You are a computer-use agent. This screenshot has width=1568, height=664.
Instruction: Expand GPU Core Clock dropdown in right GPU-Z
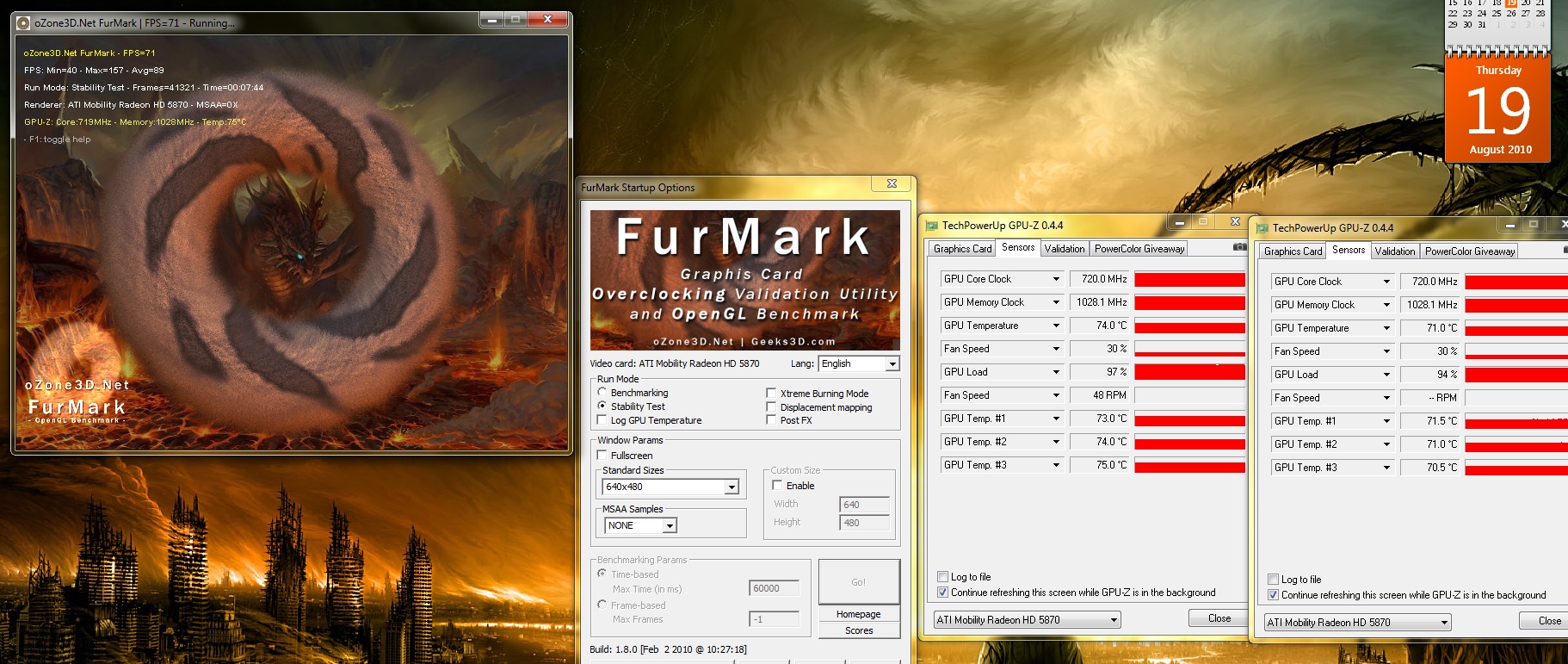pyautogui.click(x=1386, y=282)
